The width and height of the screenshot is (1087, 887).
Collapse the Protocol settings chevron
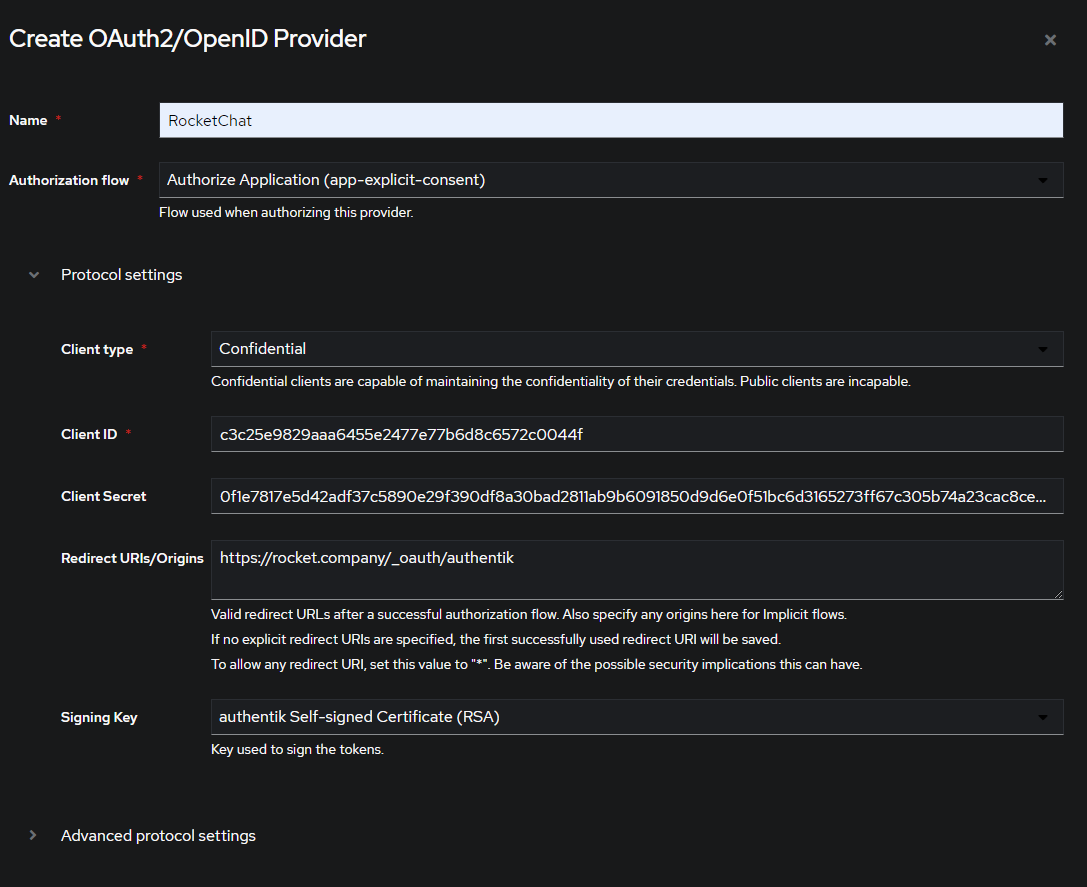[34, 275]
